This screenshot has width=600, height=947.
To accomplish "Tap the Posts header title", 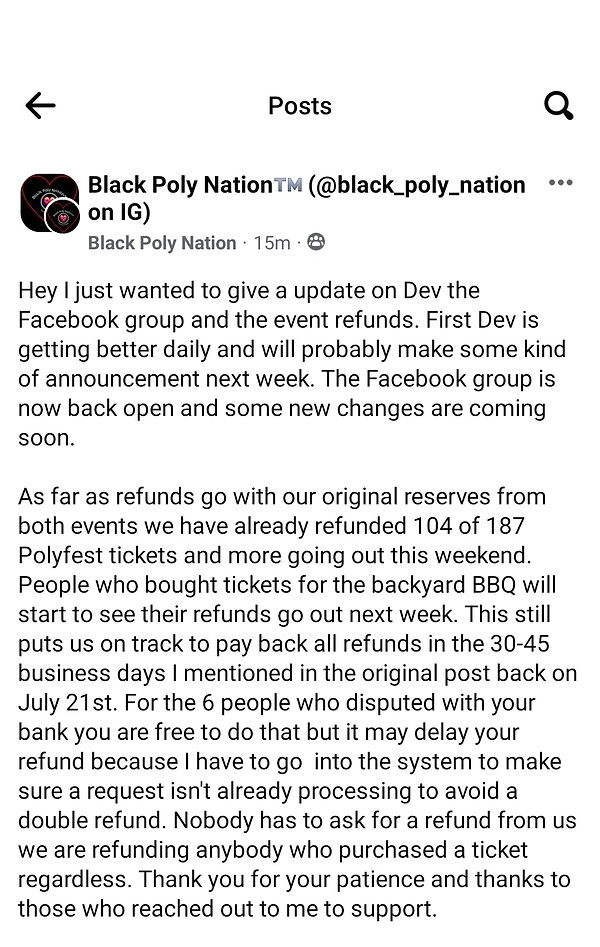I will click(x=300, y=106).
